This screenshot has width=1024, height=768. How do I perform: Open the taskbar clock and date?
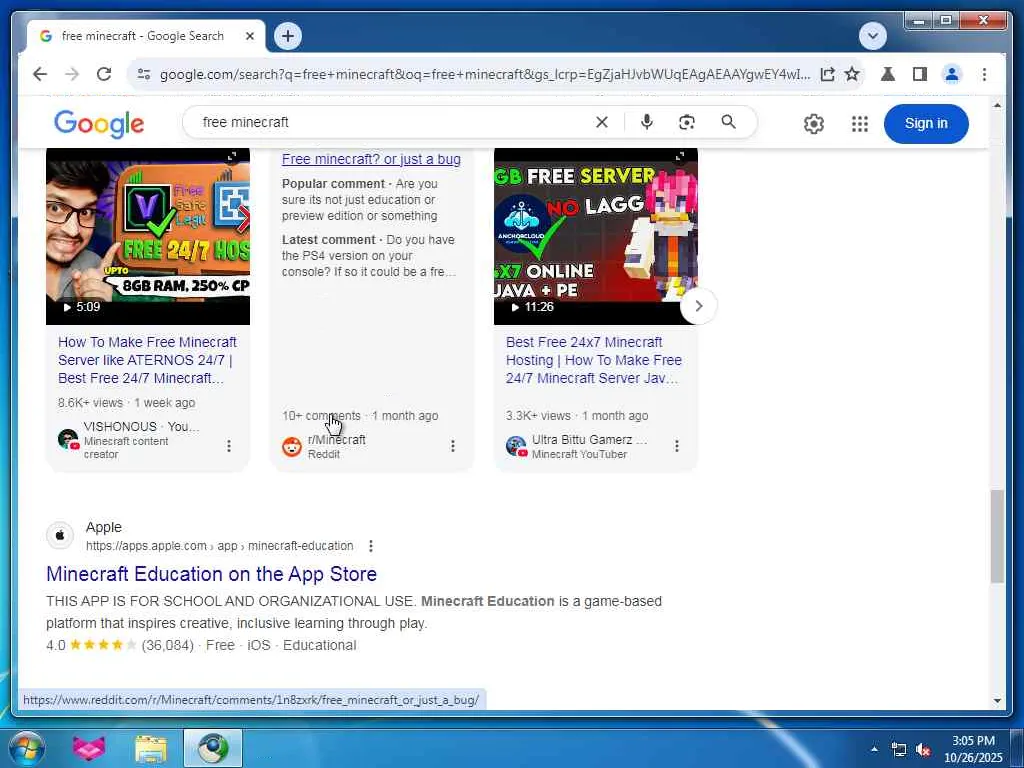(973, 749)
